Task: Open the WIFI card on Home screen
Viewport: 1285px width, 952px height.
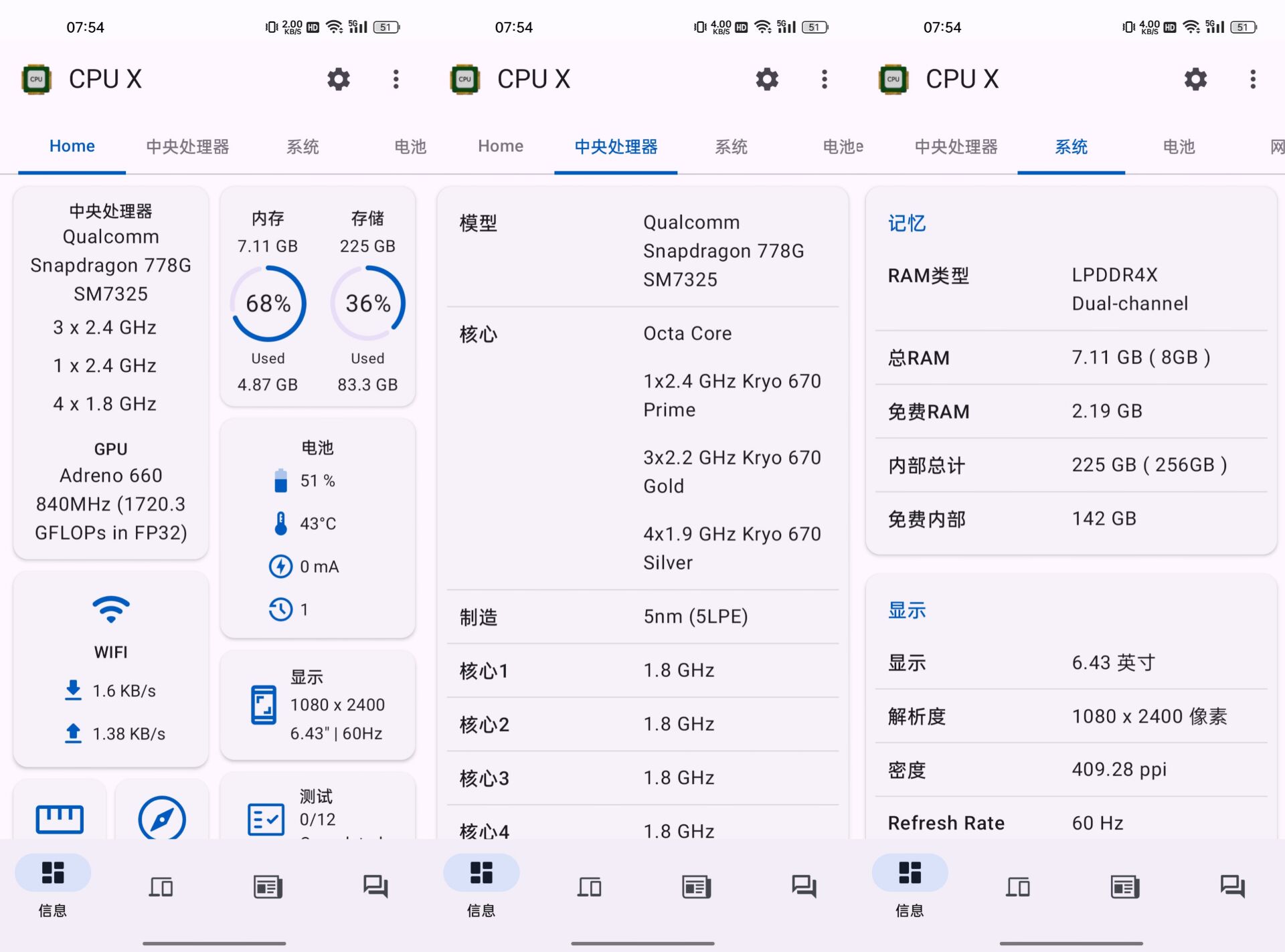Action: pos(110,669)
